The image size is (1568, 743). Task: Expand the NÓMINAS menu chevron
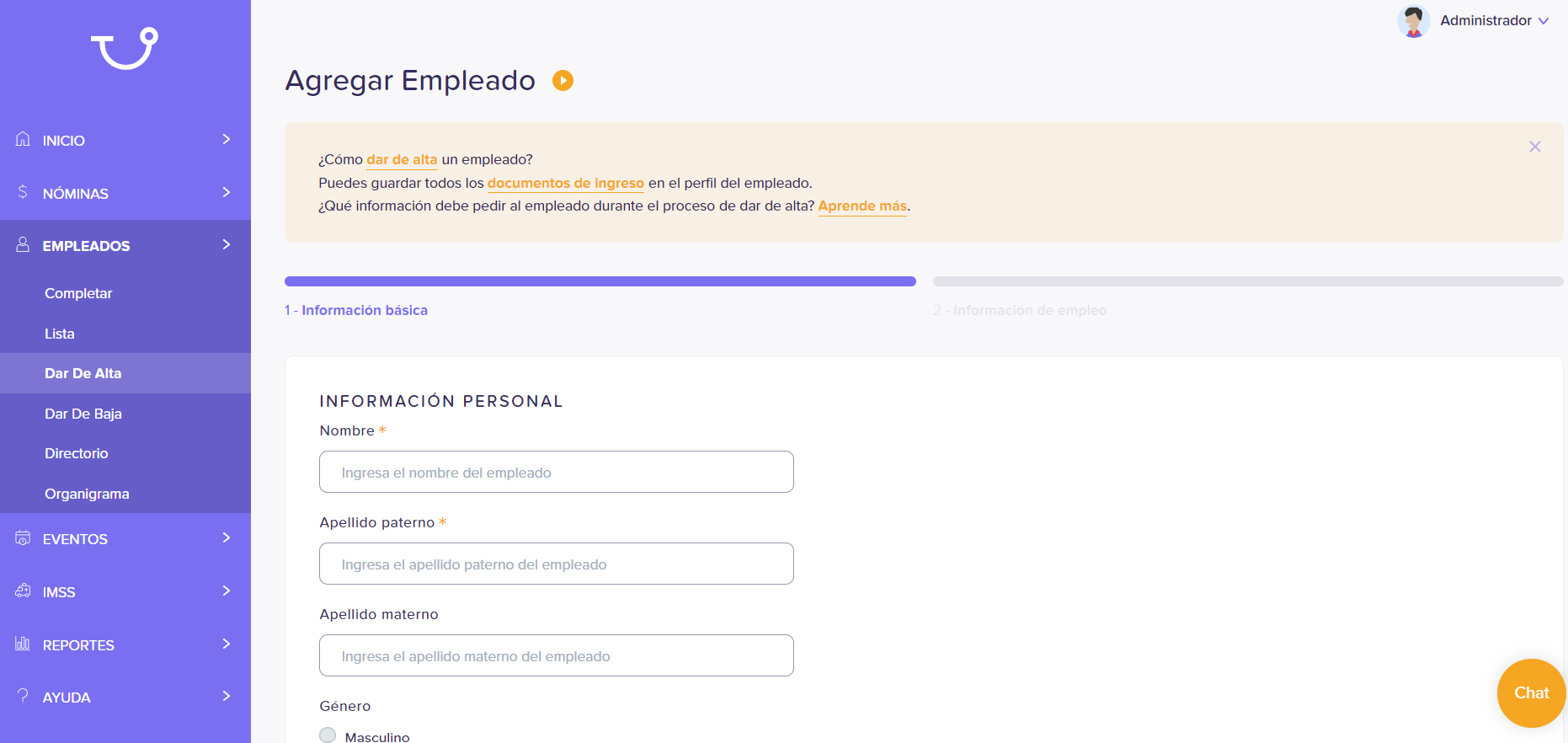(x=226, y=192)
